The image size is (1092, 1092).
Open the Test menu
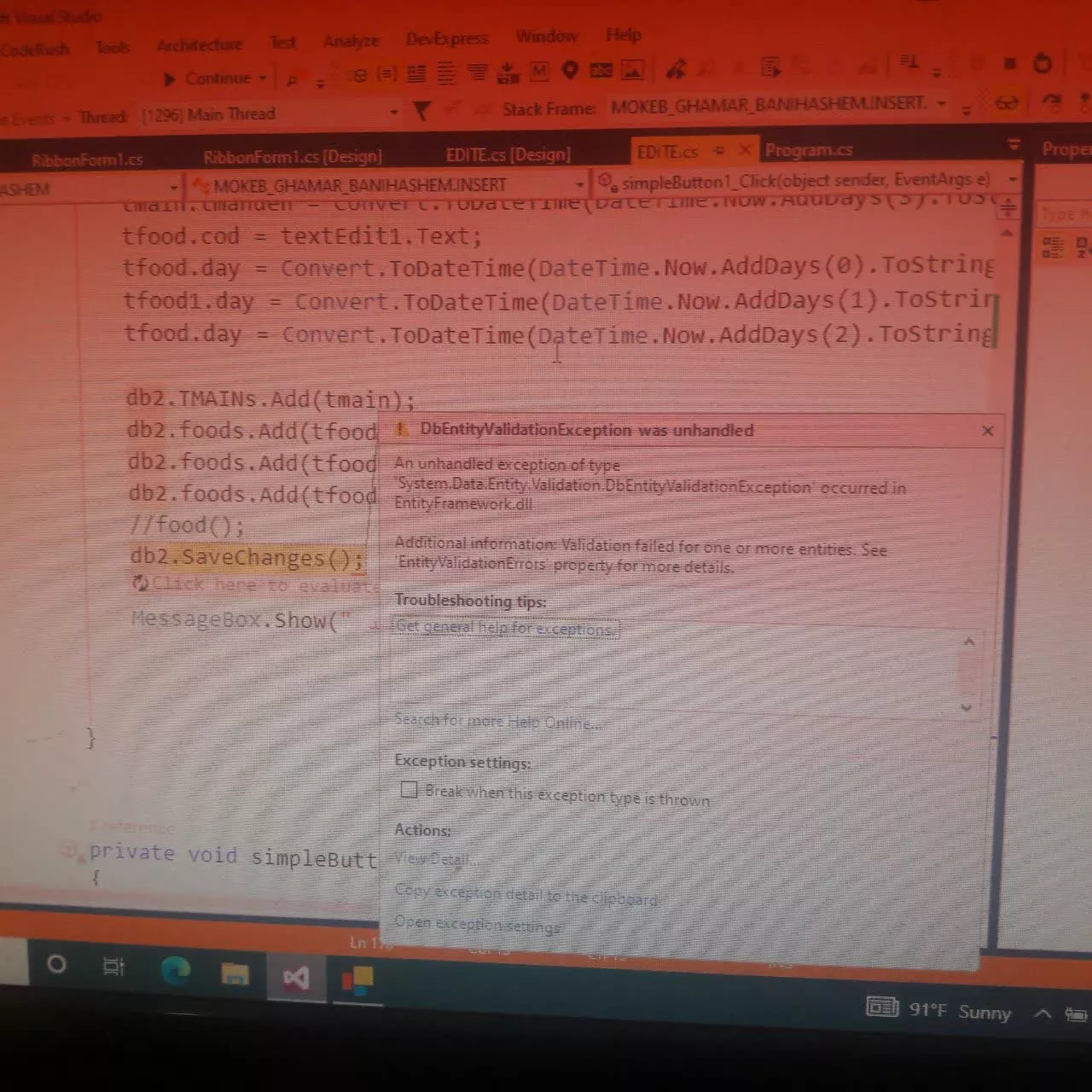(282, 42)
